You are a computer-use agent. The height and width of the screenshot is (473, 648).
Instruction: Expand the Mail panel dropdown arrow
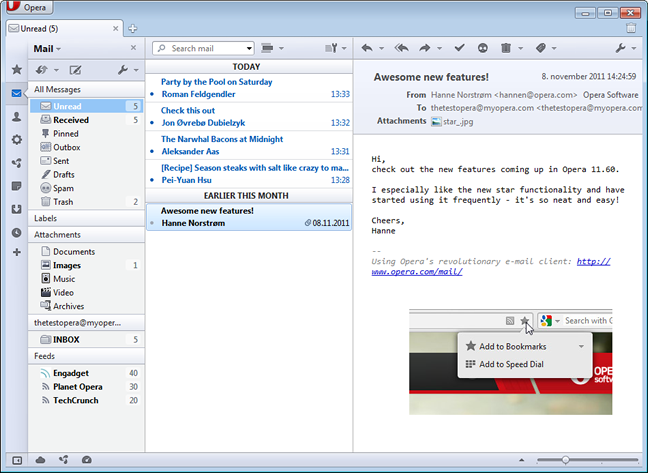59,49
